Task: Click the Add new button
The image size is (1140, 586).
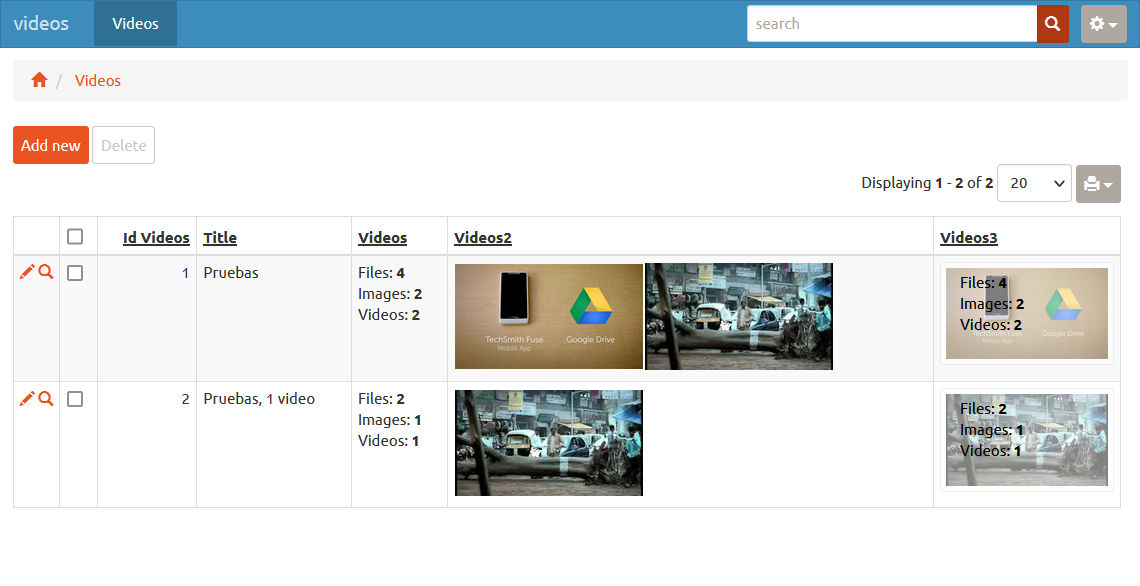Action: [50, 144]
